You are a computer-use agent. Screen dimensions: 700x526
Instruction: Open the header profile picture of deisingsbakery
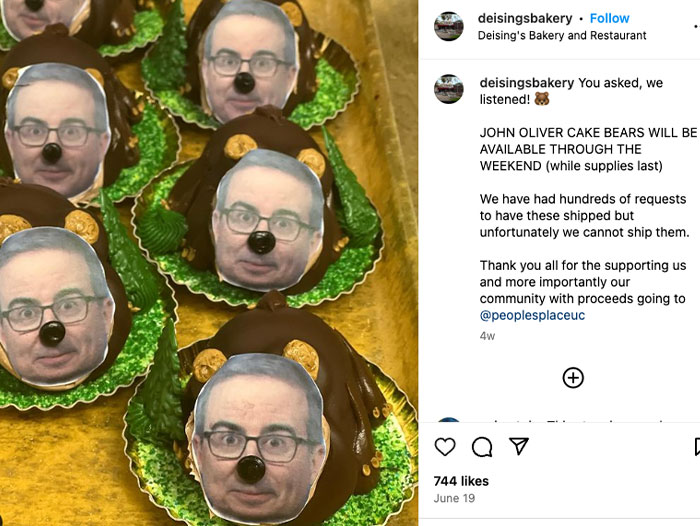(x=449, y=26)
